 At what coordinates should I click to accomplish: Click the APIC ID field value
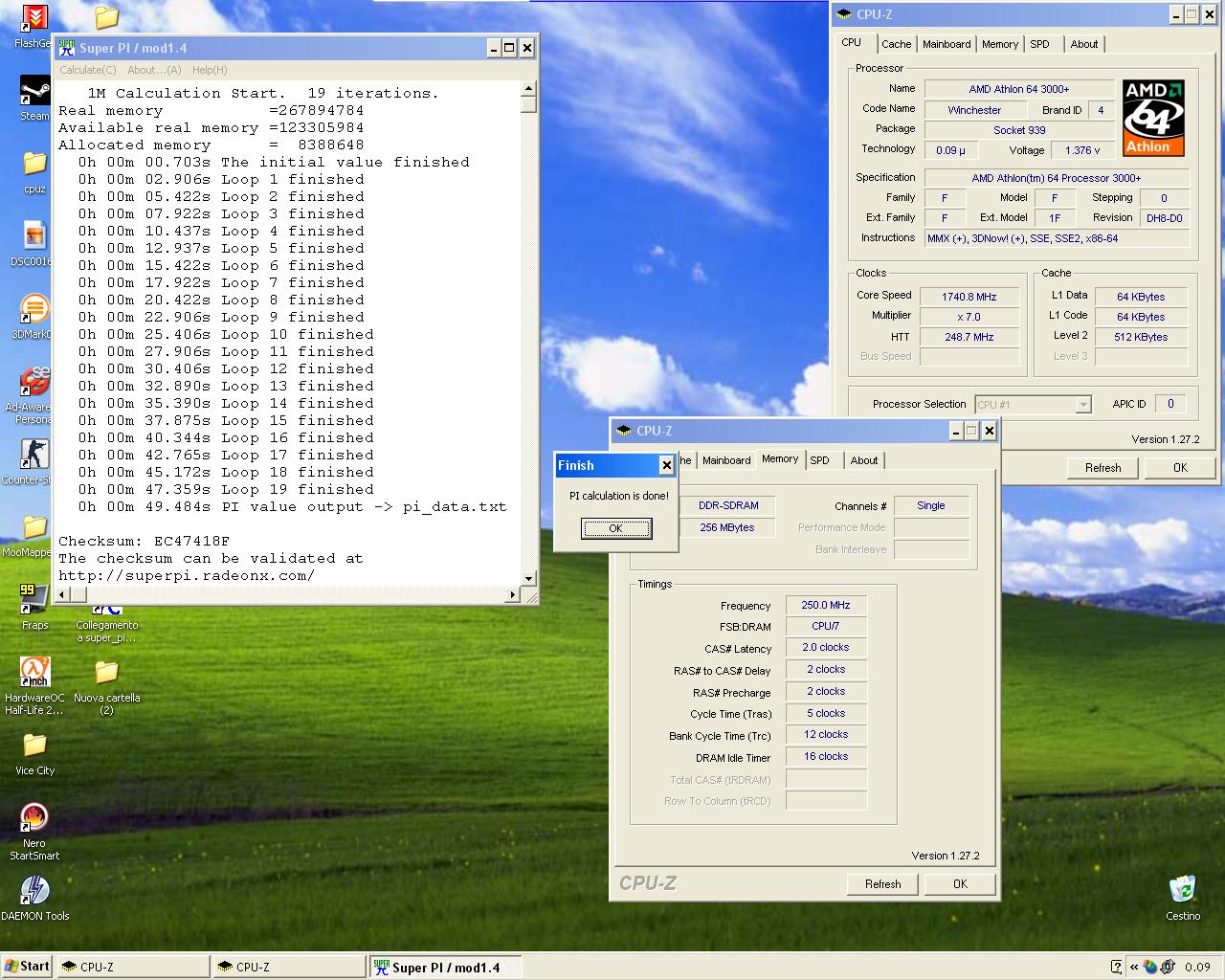click(x=1170, y=404)
